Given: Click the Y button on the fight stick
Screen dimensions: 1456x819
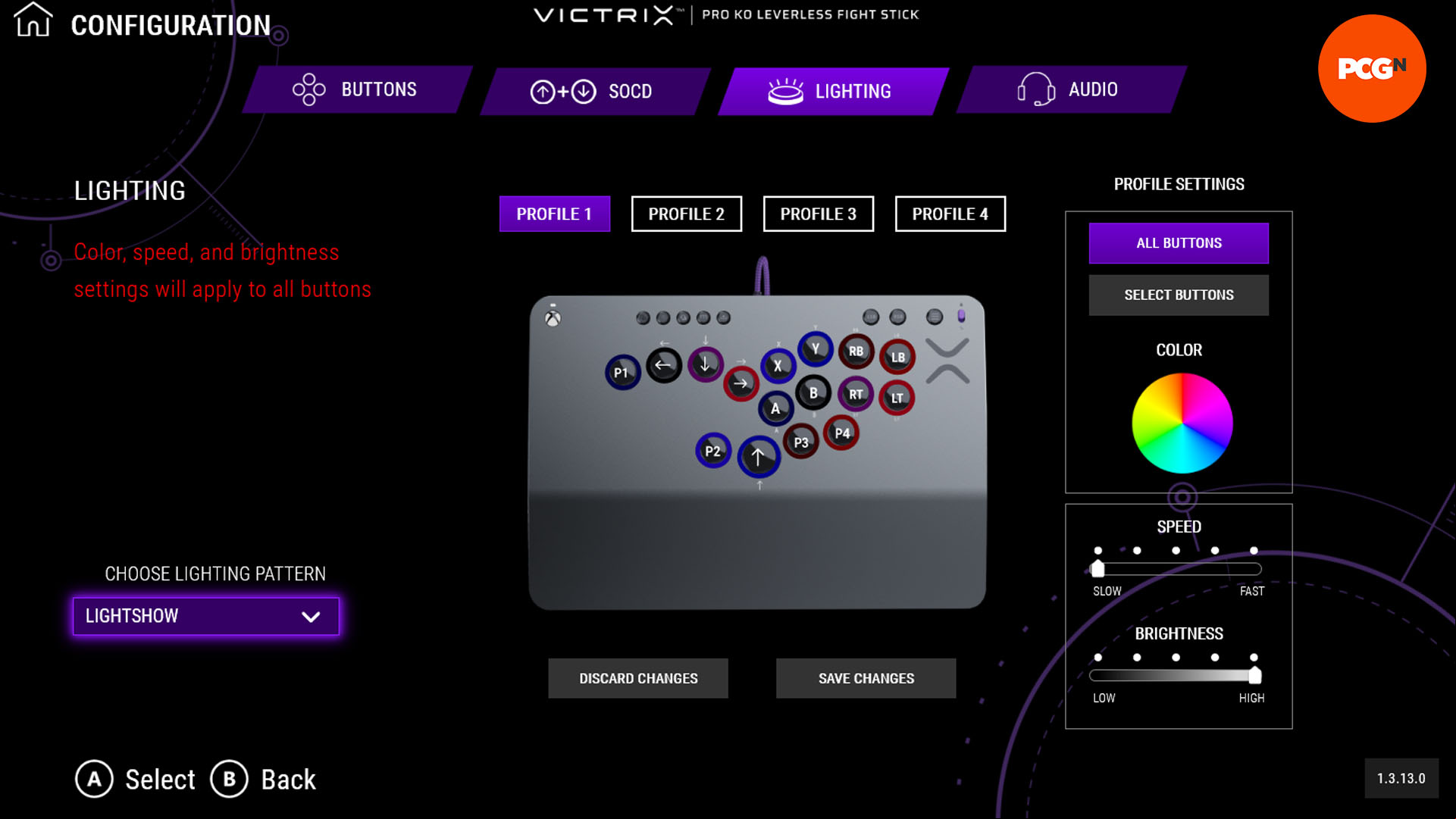Looking at the screenshot, I should click(816, 349).
